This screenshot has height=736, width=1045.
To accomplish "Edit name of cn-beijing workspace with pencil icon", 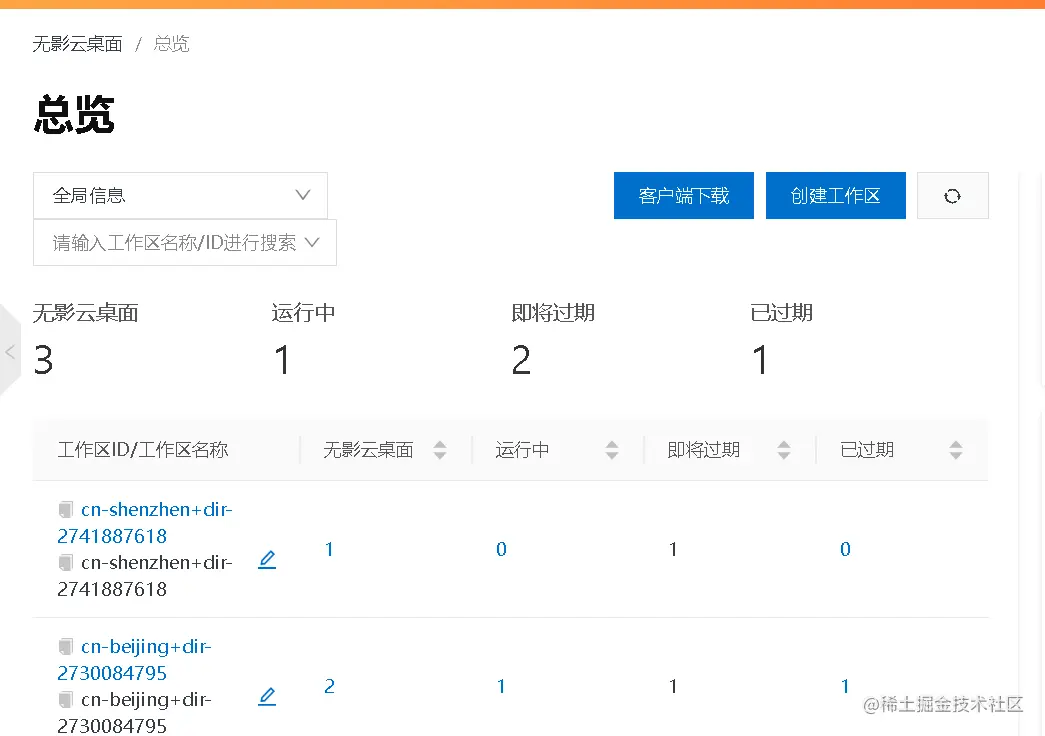I will pos(267,696).
